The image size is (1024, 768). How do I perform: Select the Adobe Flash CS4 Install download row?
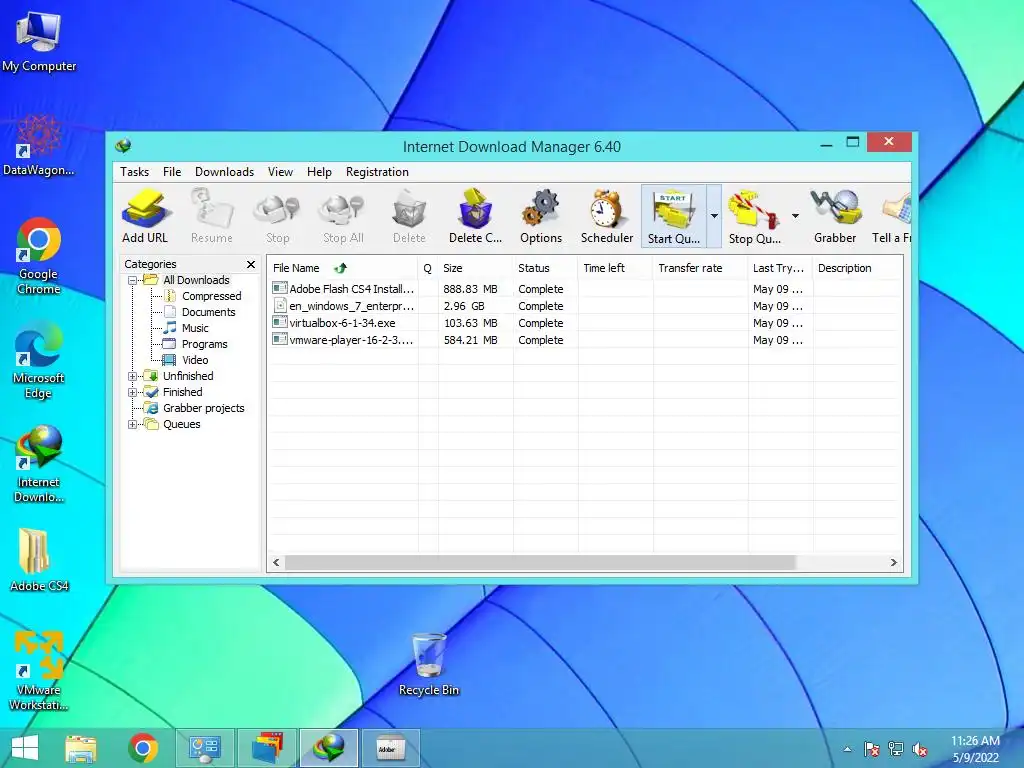tap(584, 289)
